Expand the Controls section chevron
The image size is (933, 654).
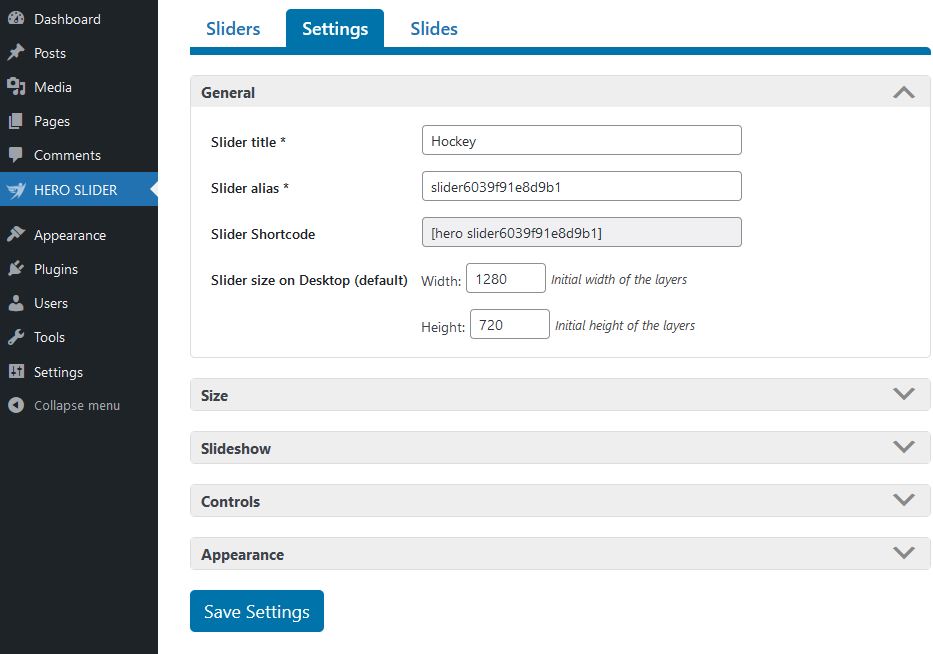(903, 500)
